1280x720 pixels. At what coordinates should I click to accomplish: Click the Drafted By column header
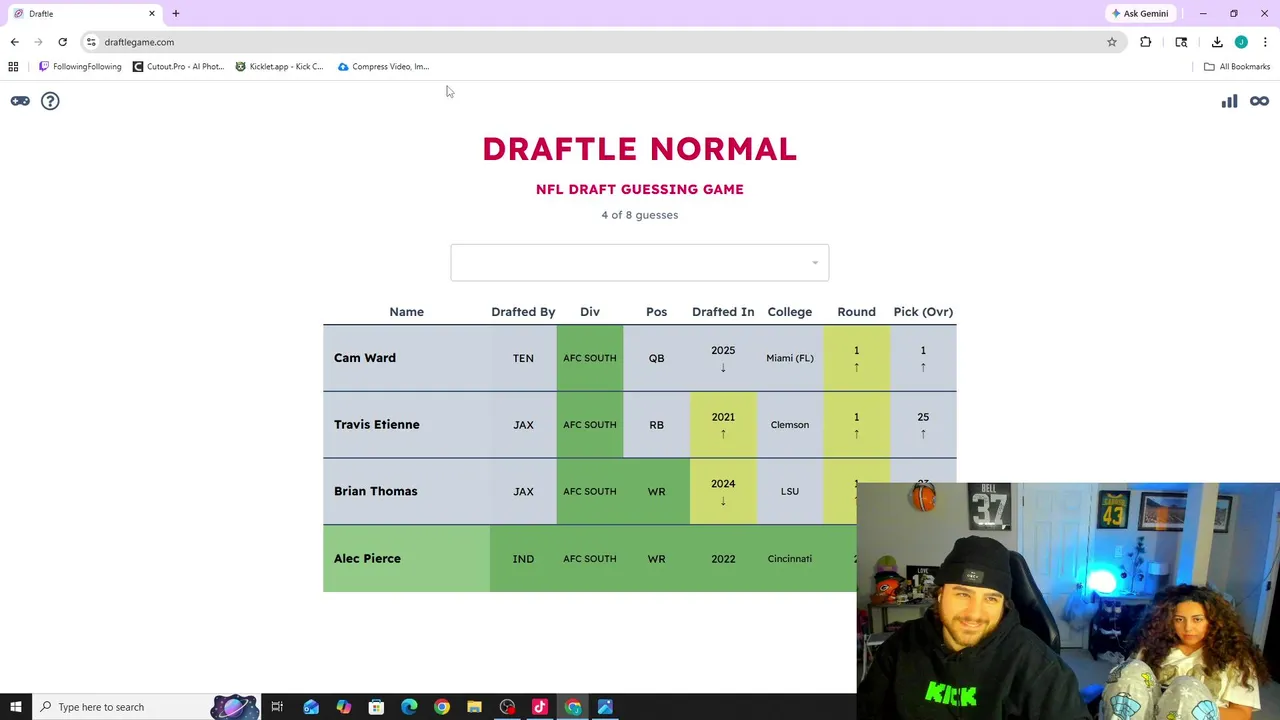click(523, 312)
